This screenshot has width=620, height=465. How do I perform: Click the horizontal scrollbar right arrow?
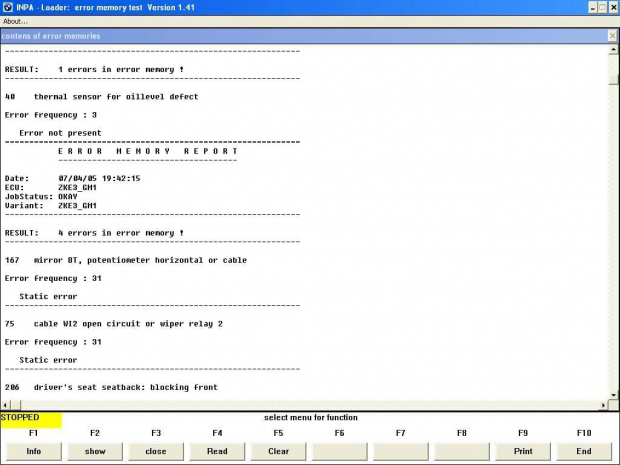click(602, 405)
